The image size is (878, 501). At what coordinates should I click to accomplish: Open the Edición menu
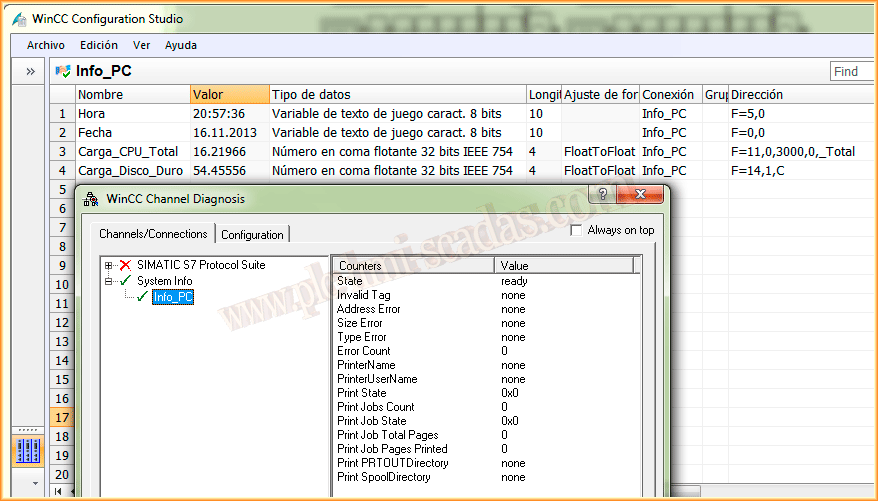click(x=99, y=45)
